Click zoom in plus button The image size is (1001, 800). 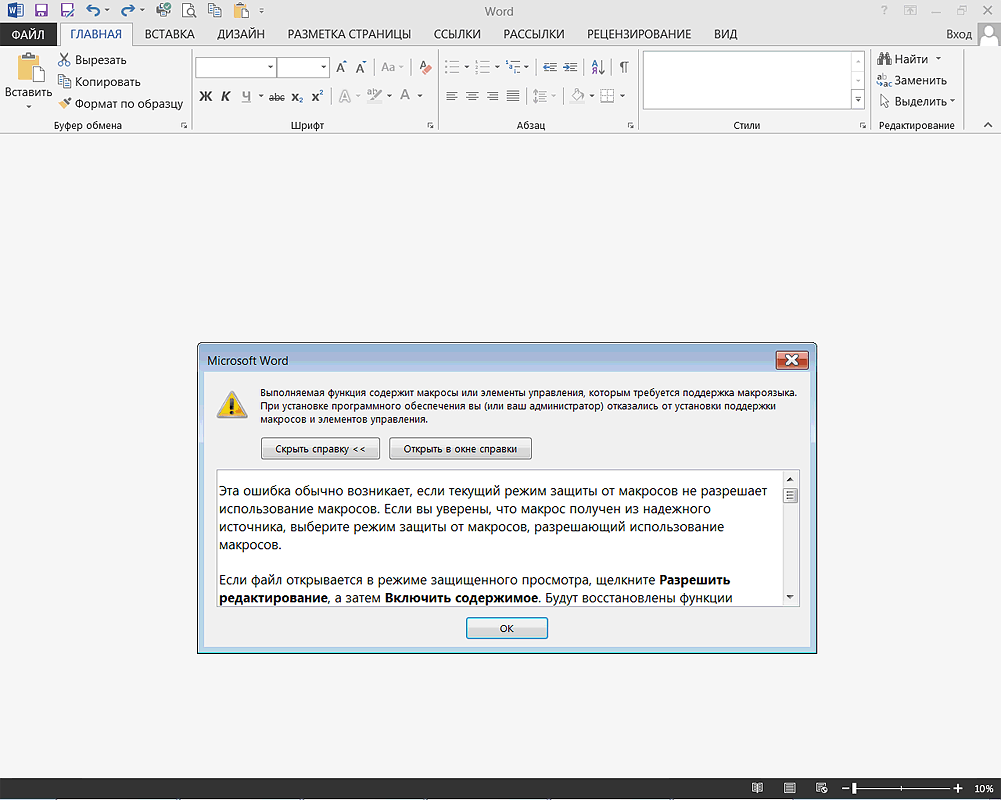958,789
